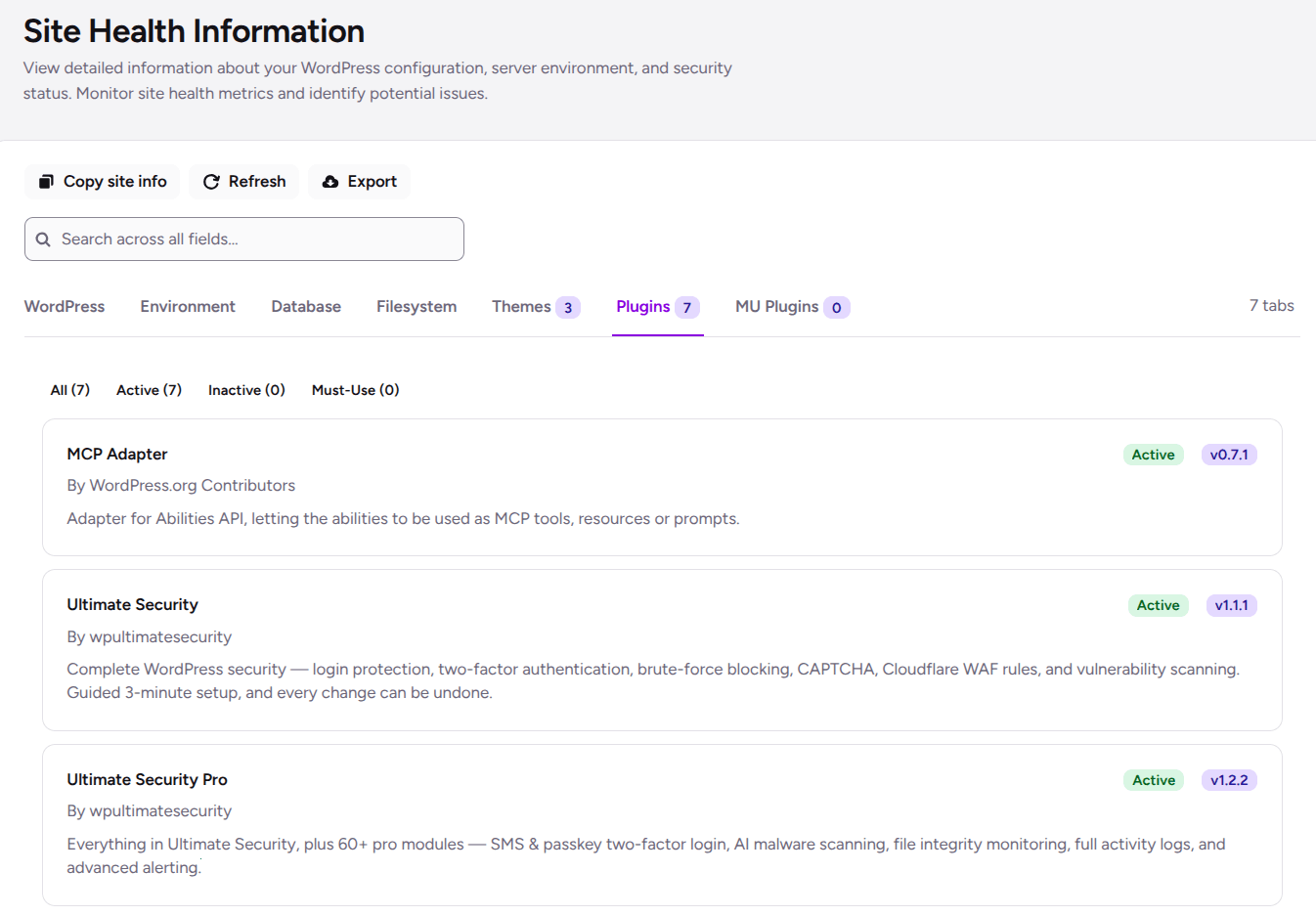The width and height of the screenshot is (1316, 916).
Task: Click the Plugins count badge 7
Action: pyautogui.click(x=687, y=308)
